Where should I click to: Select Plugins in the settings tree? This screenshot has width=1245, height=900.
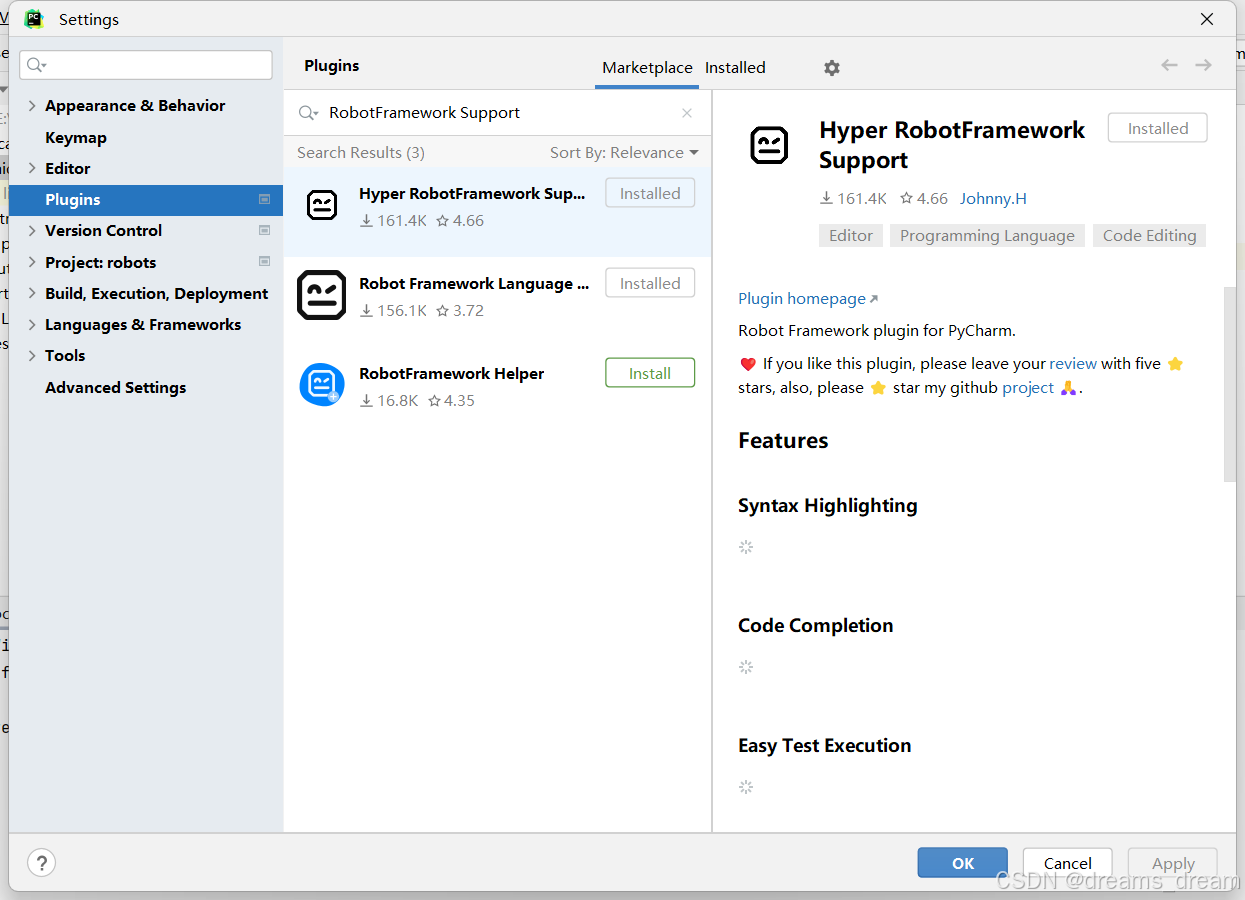click(x=146, y=199)
